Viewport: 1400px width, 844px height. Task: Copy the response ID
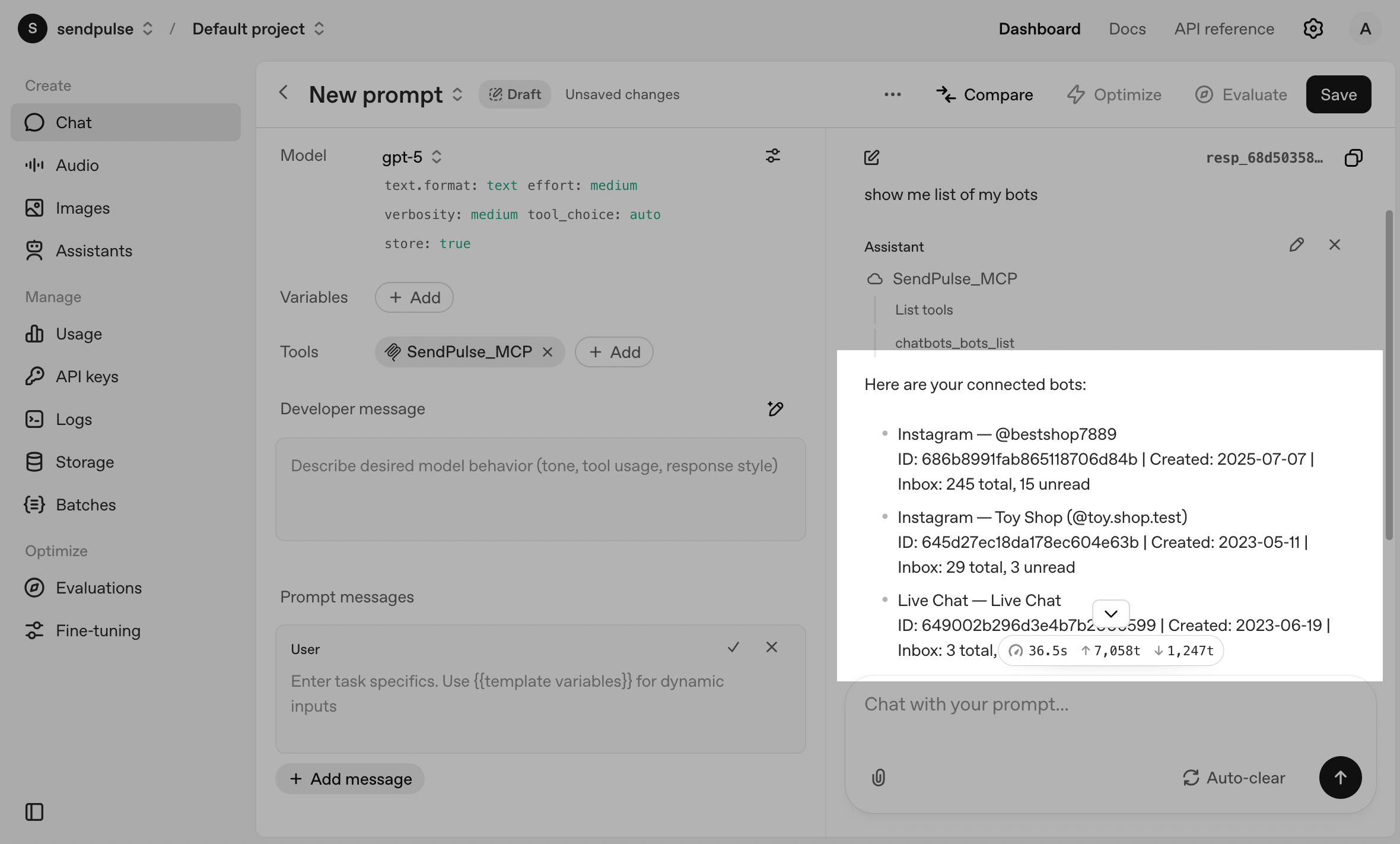click(1353, 158)
